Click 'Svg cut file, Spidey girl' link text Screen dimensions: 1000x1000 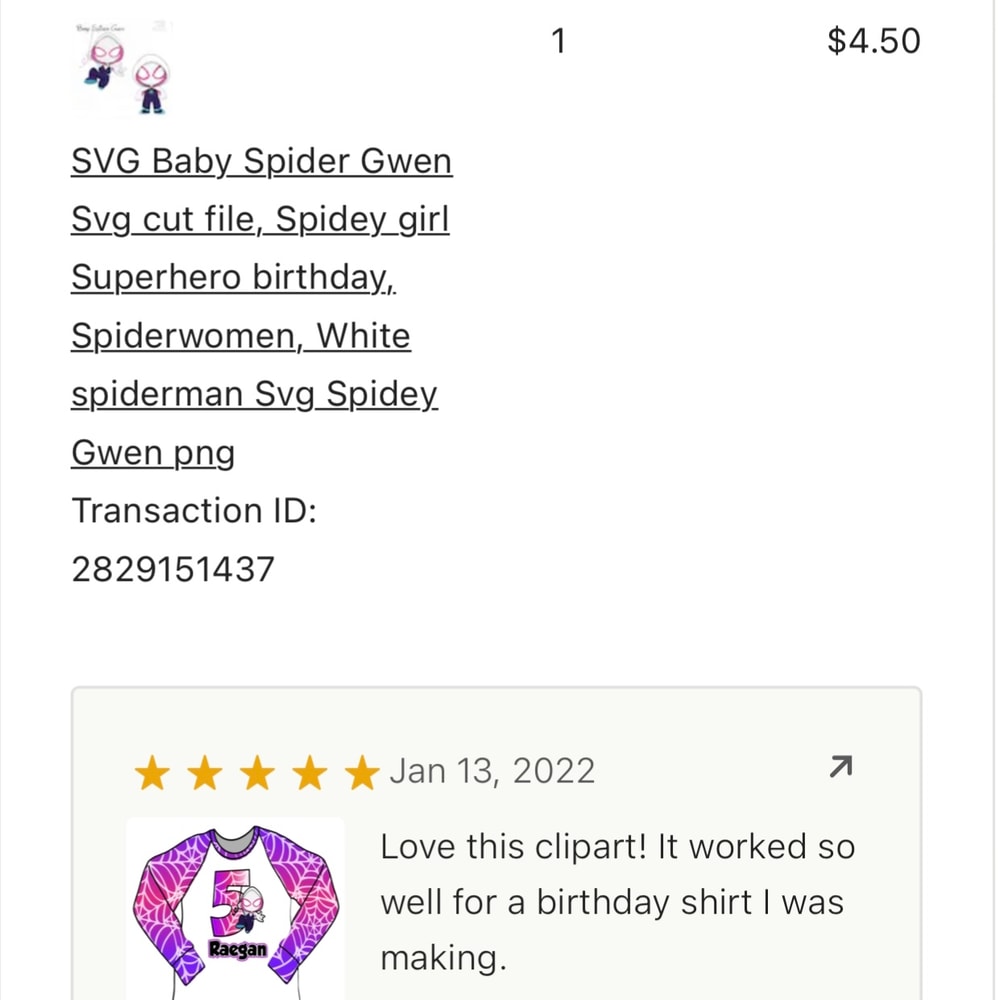259,219
